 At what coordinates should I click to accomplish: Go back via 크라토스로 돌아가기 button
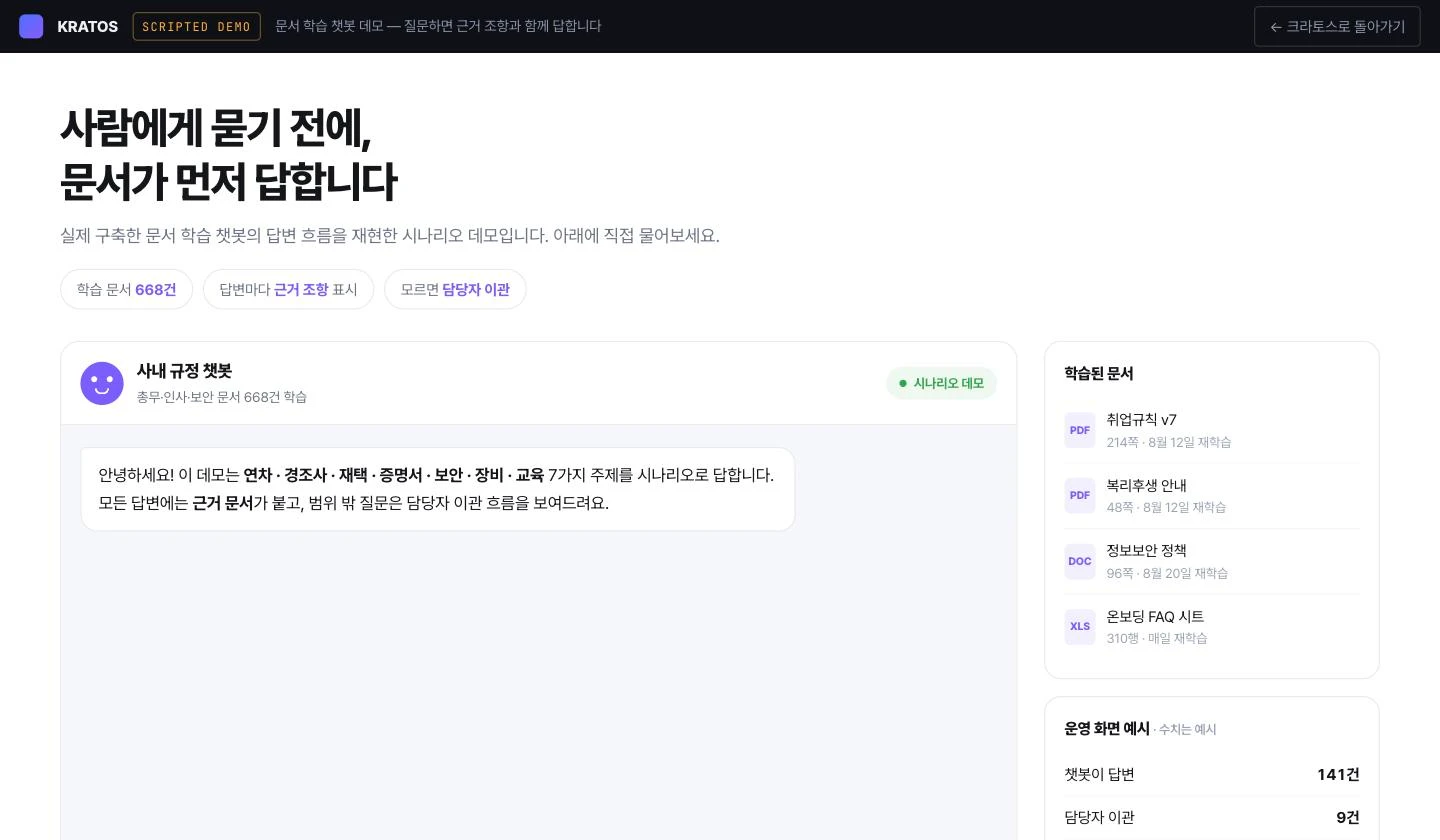click(1337, 26)
